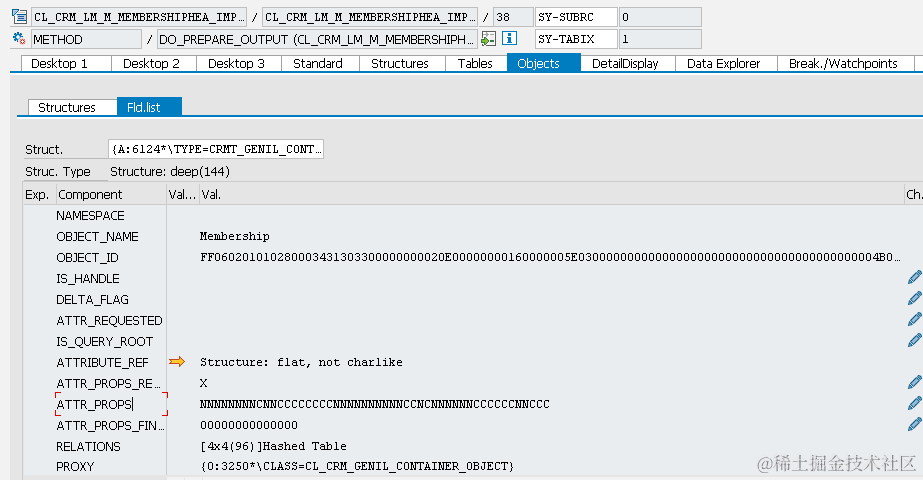Viewport: 923px width, 480px height.
Task: Select the IS_QUERY_ROOT component
Action: (x=105, y=342)
